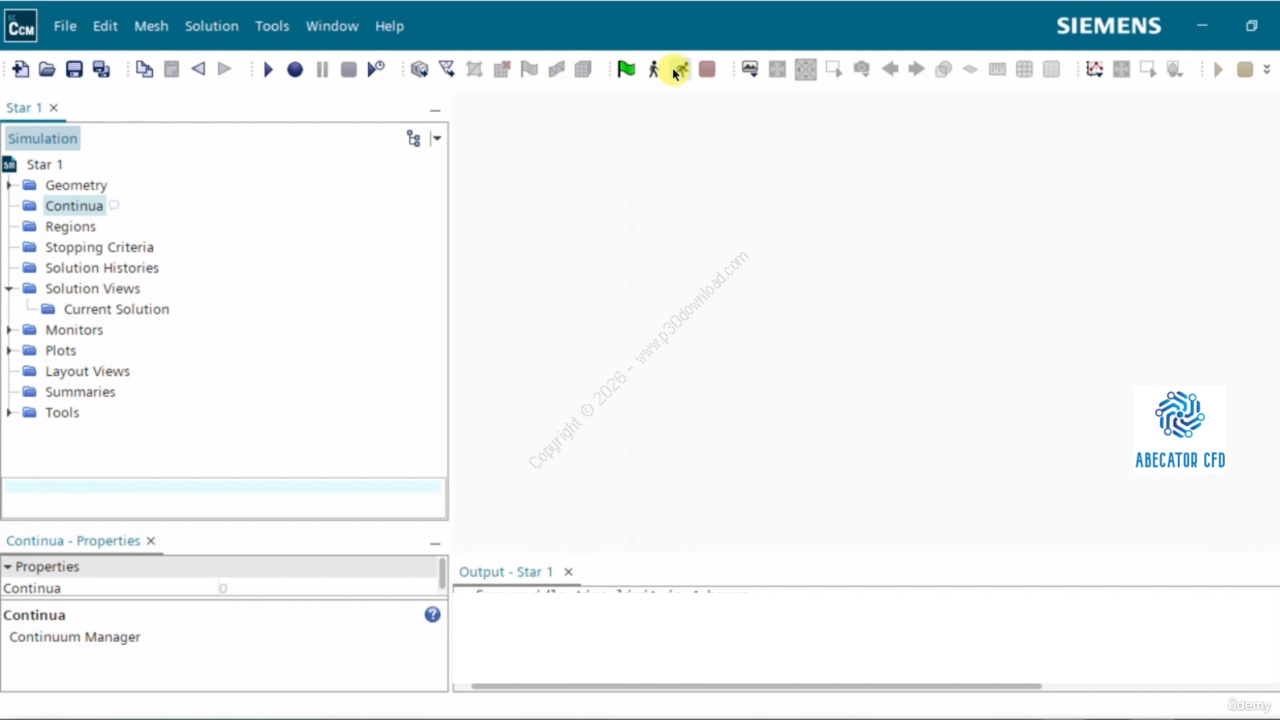Screen dimensions: 1280x720
Task: Click the Paste clipboard toolbar icon
Action: tap(171, 69)
